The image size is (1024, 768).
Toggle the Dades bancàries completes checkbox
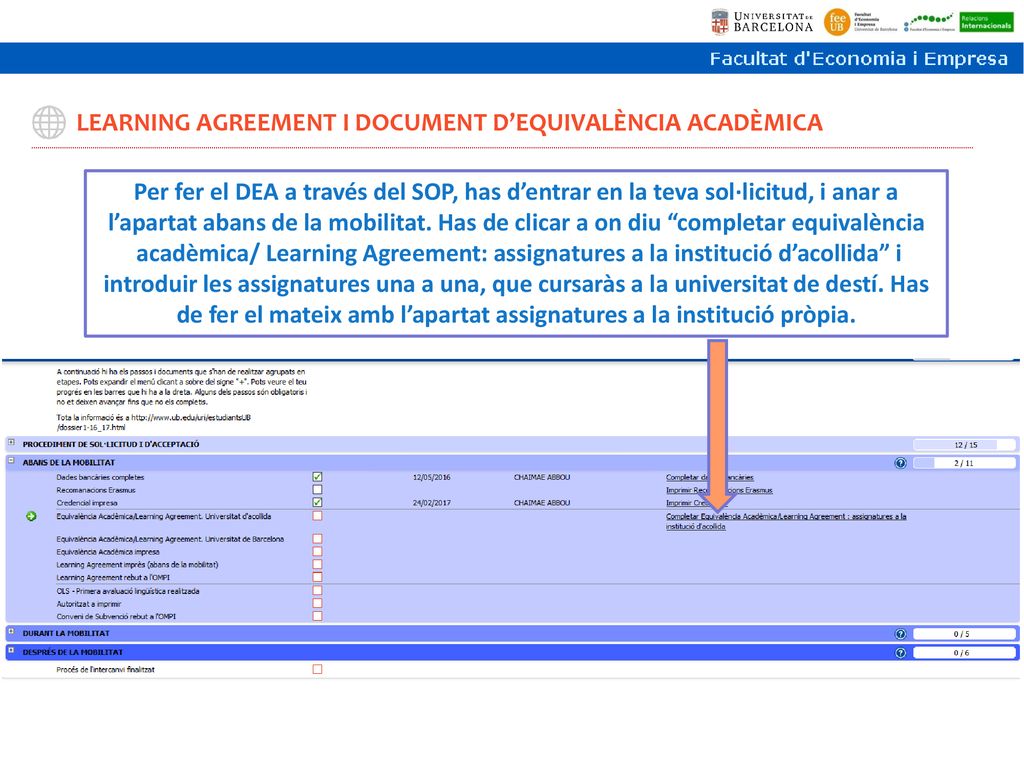(317, 477)
